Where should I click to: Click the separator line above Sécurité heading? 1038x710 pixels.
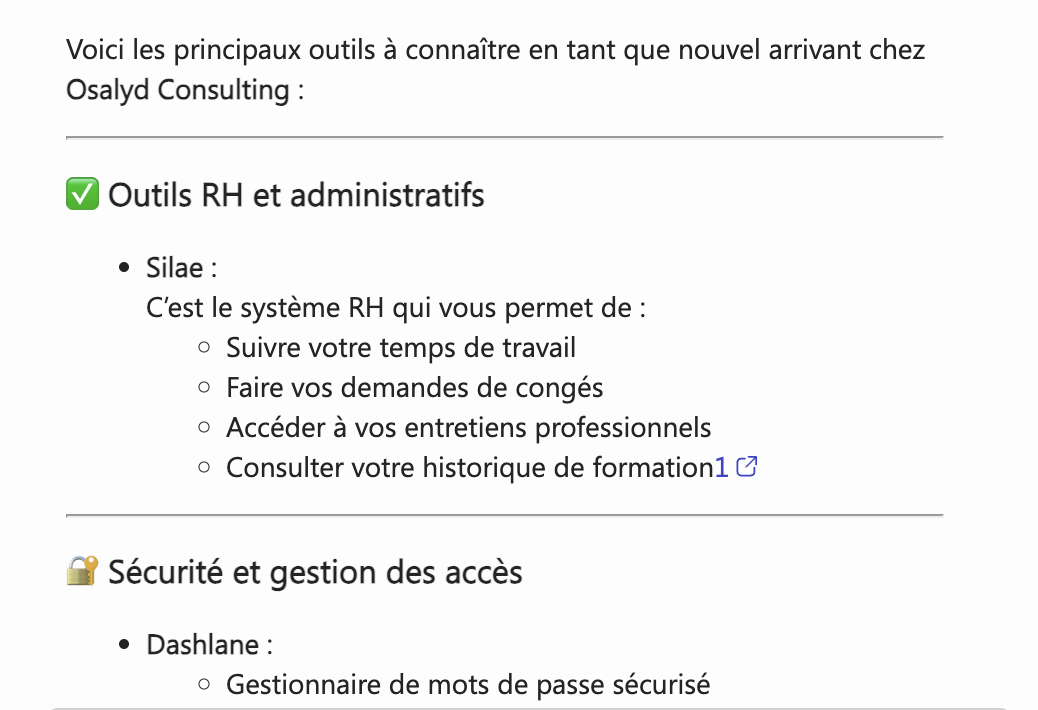[x=504, y=515]
